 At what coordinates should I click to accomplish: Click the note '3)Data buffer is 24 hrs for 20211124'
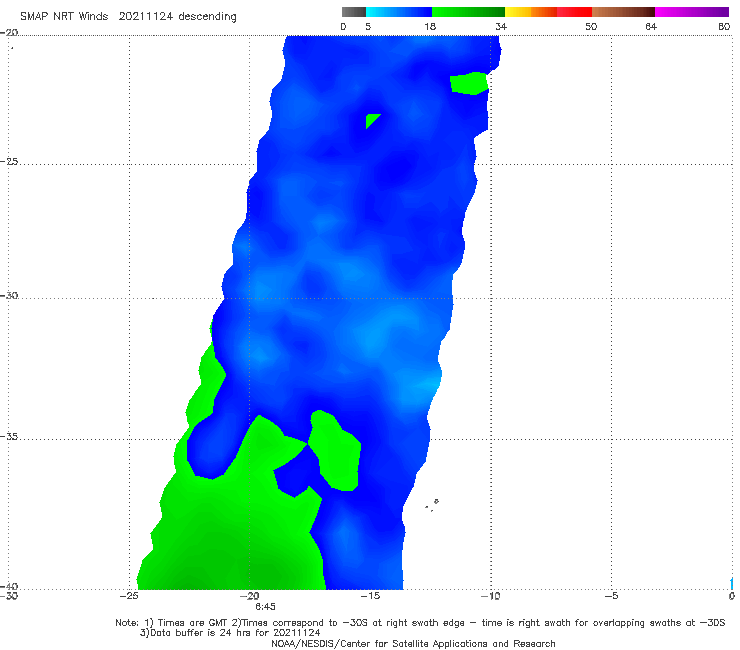[230, 633]
